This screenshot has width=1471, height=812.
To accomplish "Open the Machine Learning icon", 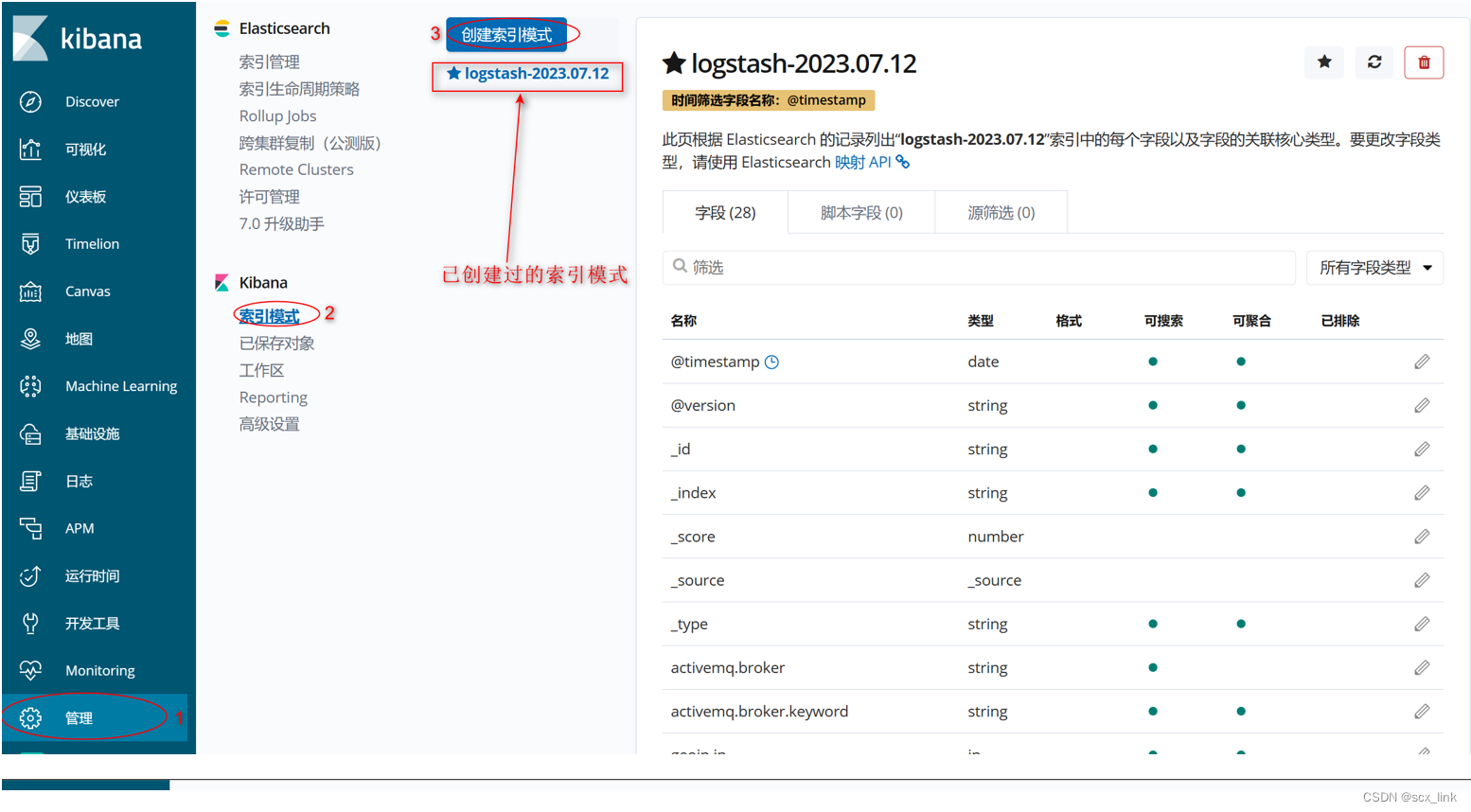I will coord(30,385).
